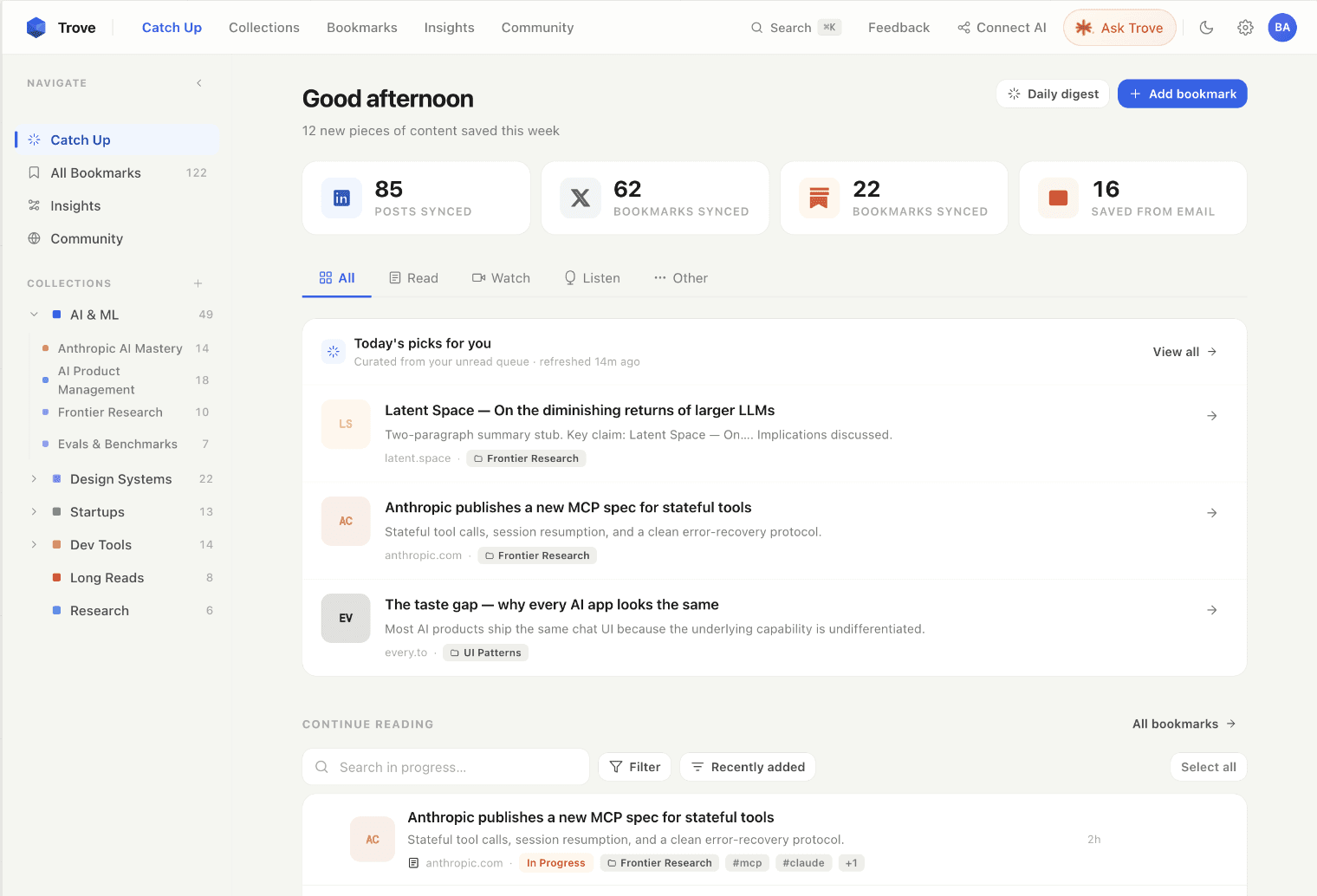Click the LS article thumbnail

click(x=346, y=424)
